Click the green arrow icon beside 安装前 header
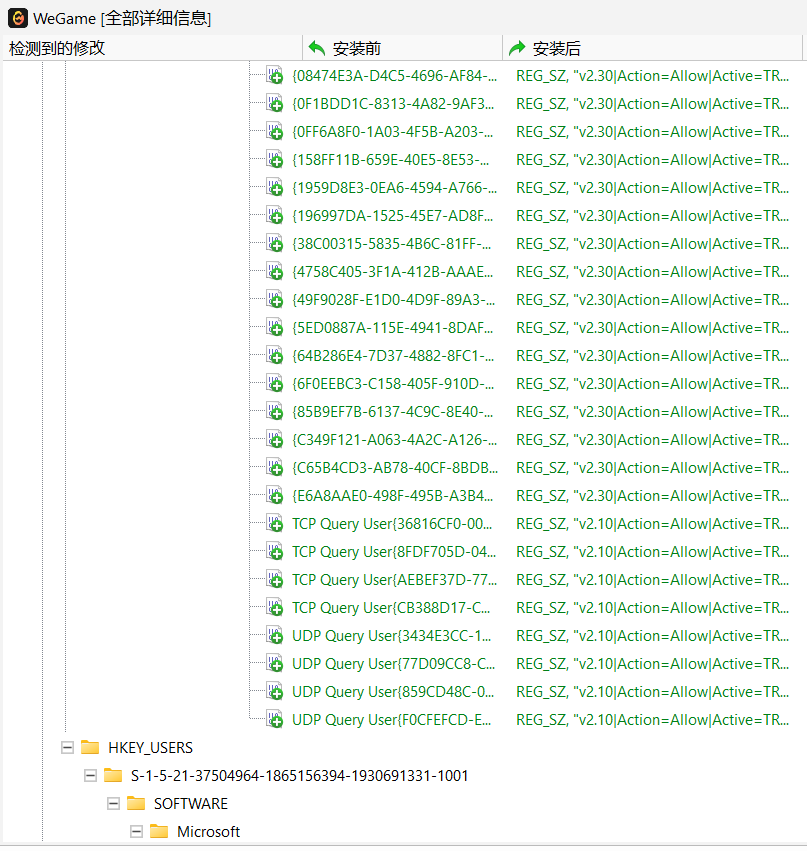Screen dimensions: 807x851 click(x=319, y=47)
